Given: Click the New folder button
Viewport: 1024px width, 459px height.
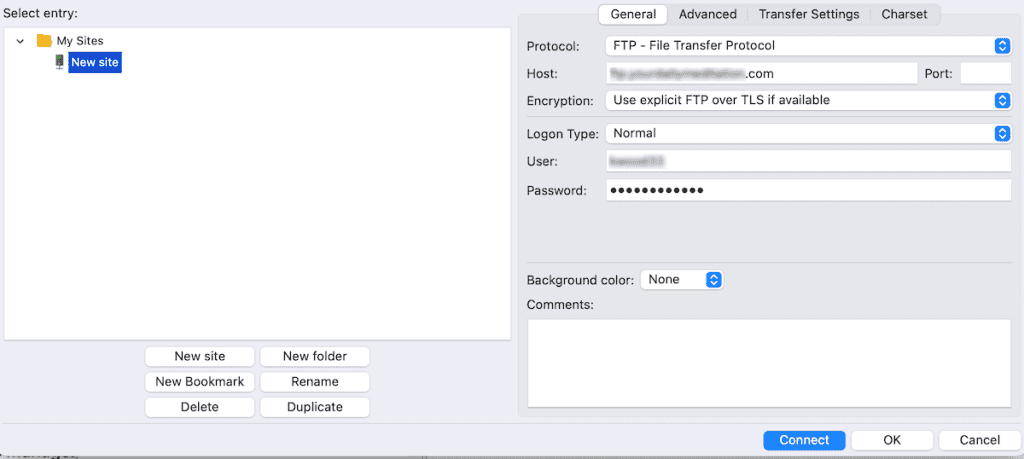Looking at the screenshot, I should tap(315, 356).
